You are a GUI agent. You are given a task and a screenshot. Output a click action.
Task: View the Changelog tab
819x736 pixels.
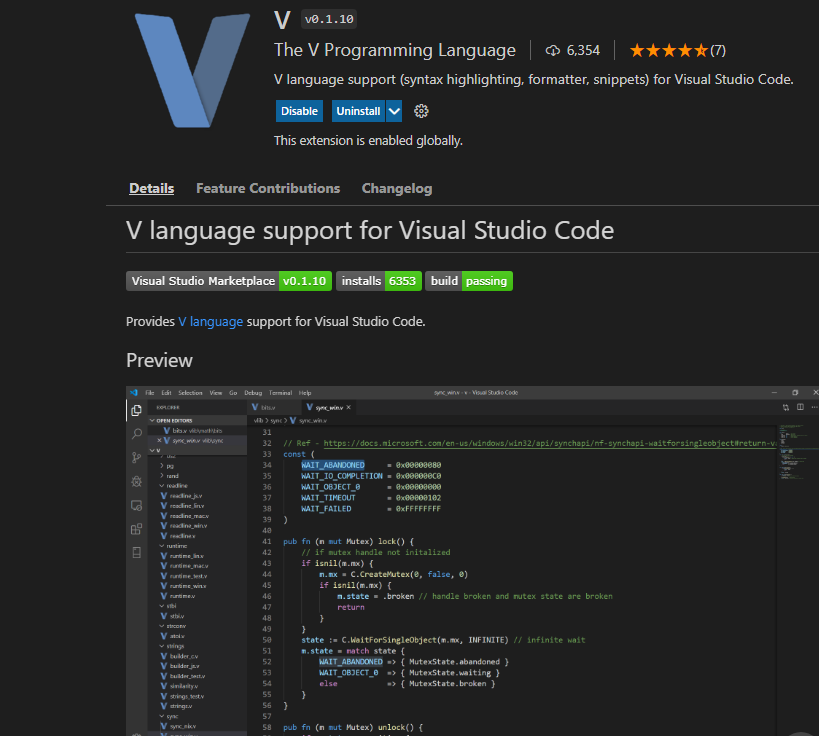(x=397, y=188)
